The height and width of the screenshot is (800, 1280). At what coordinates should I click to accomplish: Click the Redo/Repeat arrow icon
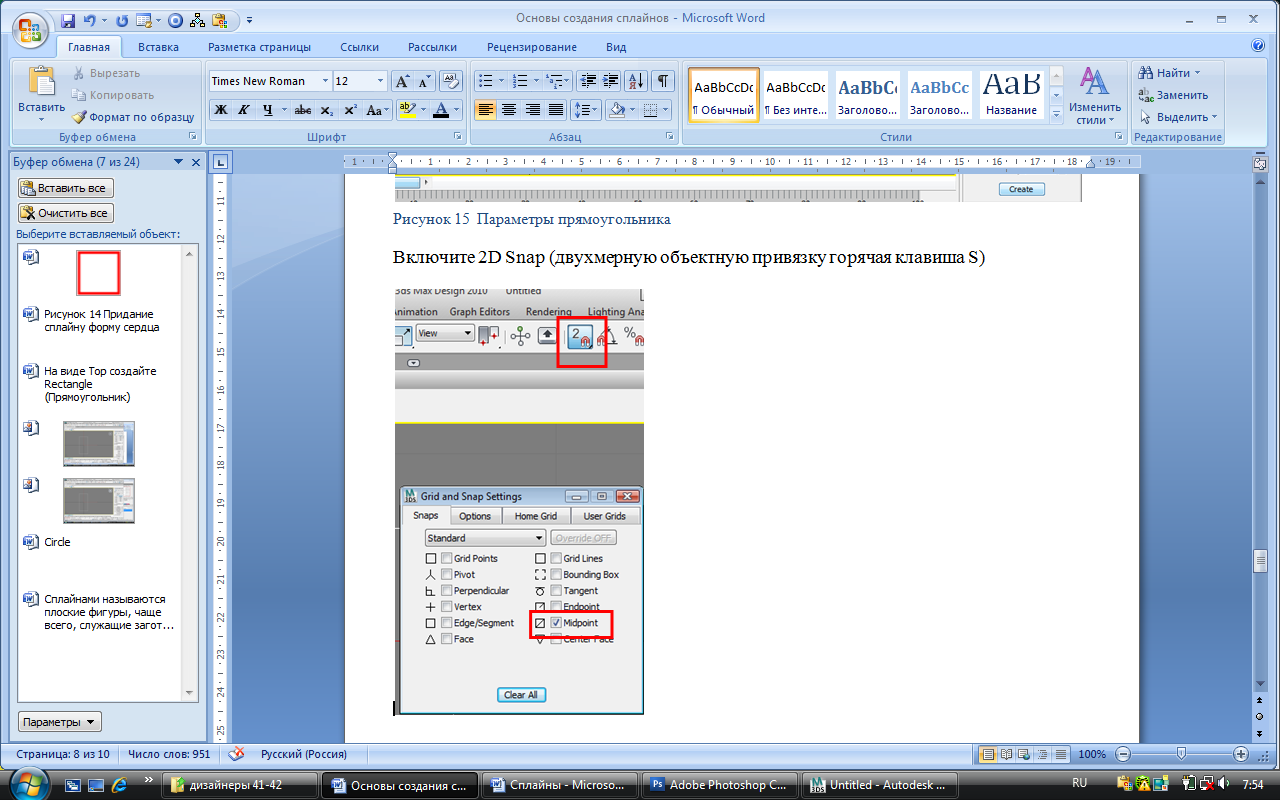point(122,19)
